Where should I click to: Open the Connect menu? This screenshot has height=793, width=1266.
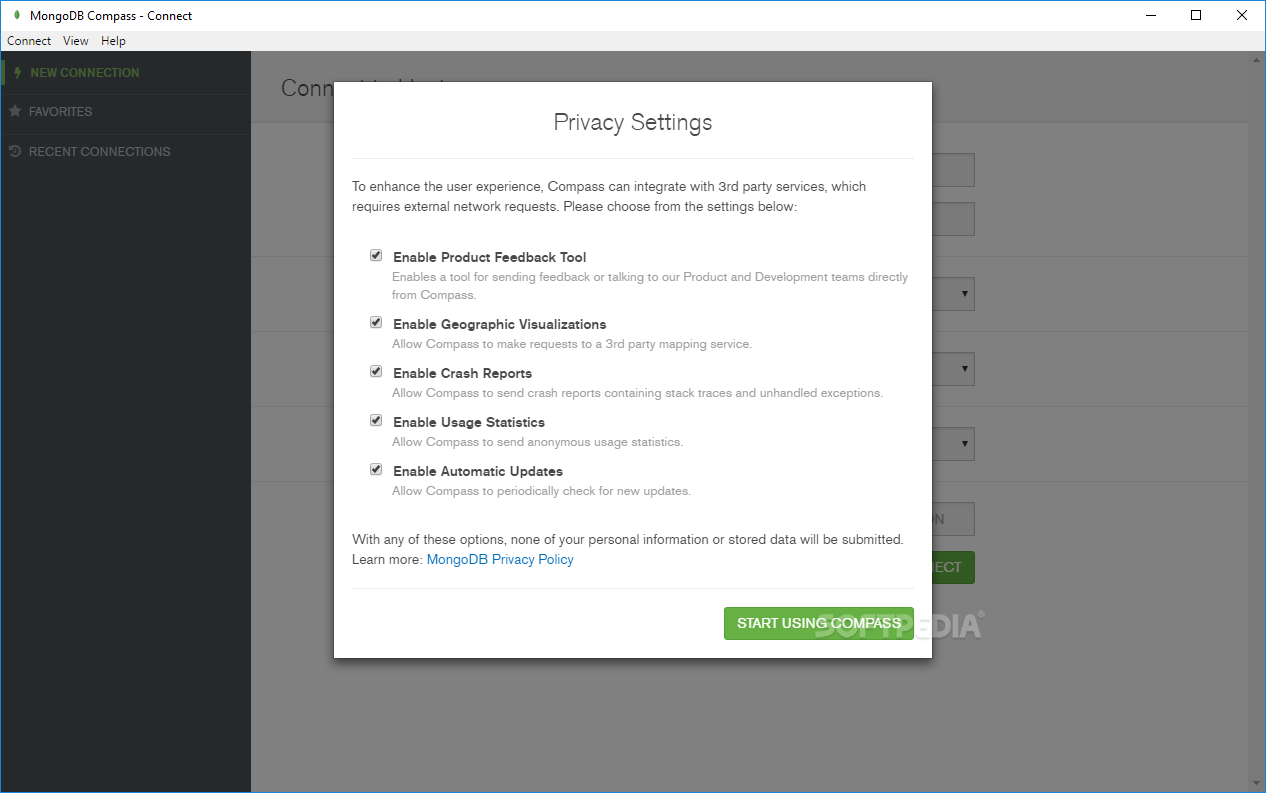[x=29, y=41]
